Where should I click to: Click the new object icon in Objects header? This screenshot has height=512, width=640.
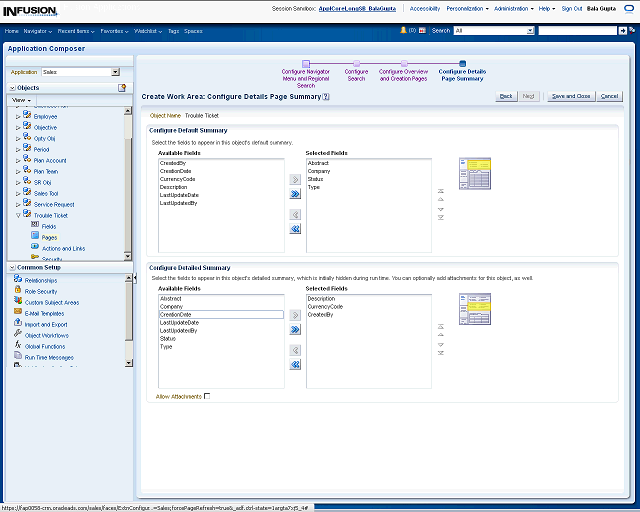pyautogui.click(x=122, y=88)
